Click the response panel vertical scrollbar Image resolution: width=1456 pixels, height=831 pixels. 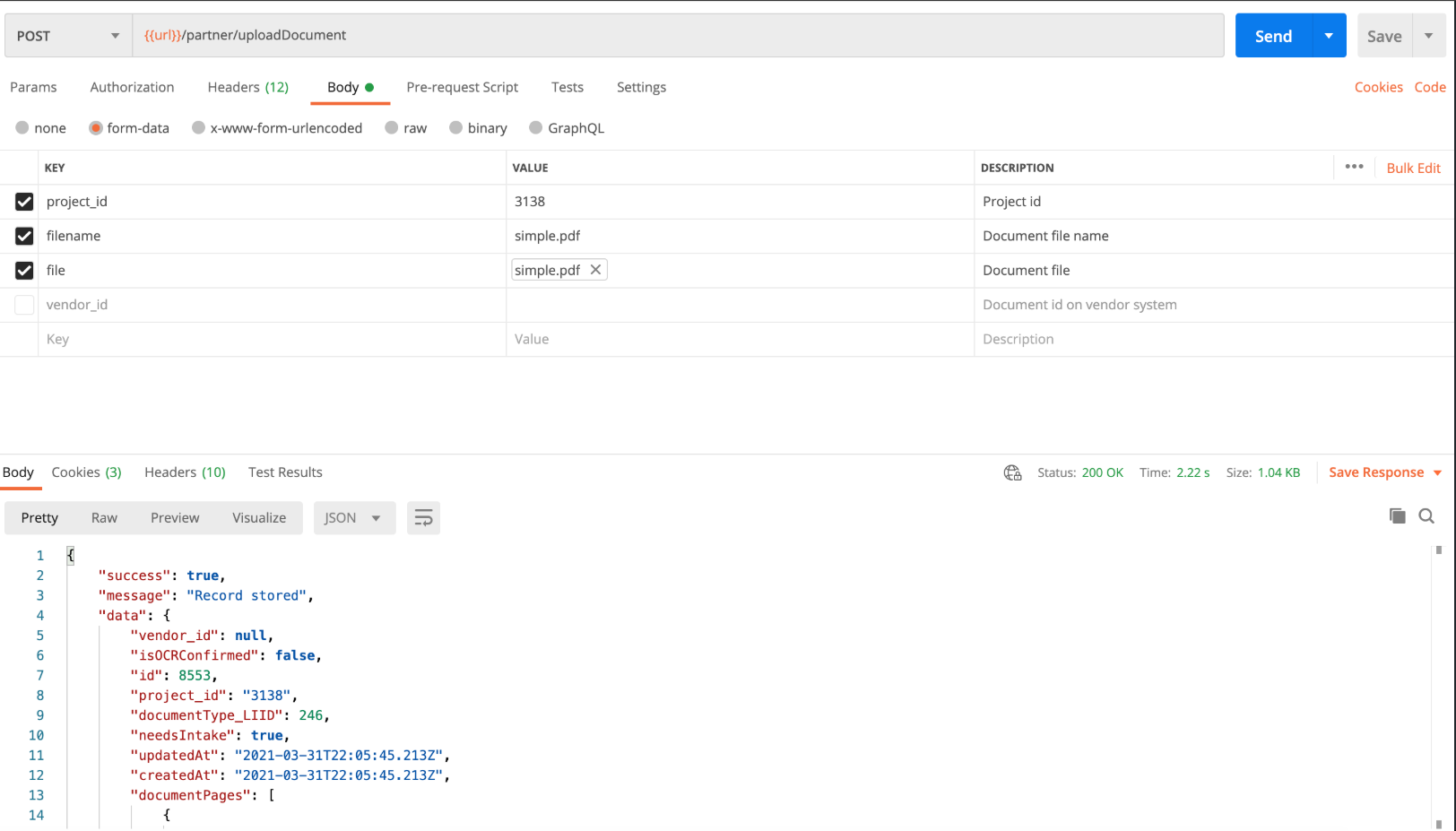click(x=1439, y=681)
